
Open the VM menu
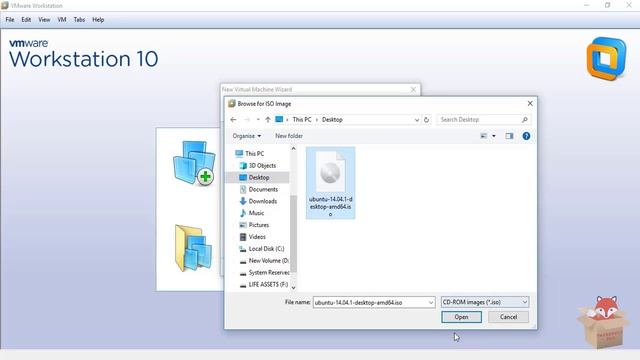tap(62, 20)
